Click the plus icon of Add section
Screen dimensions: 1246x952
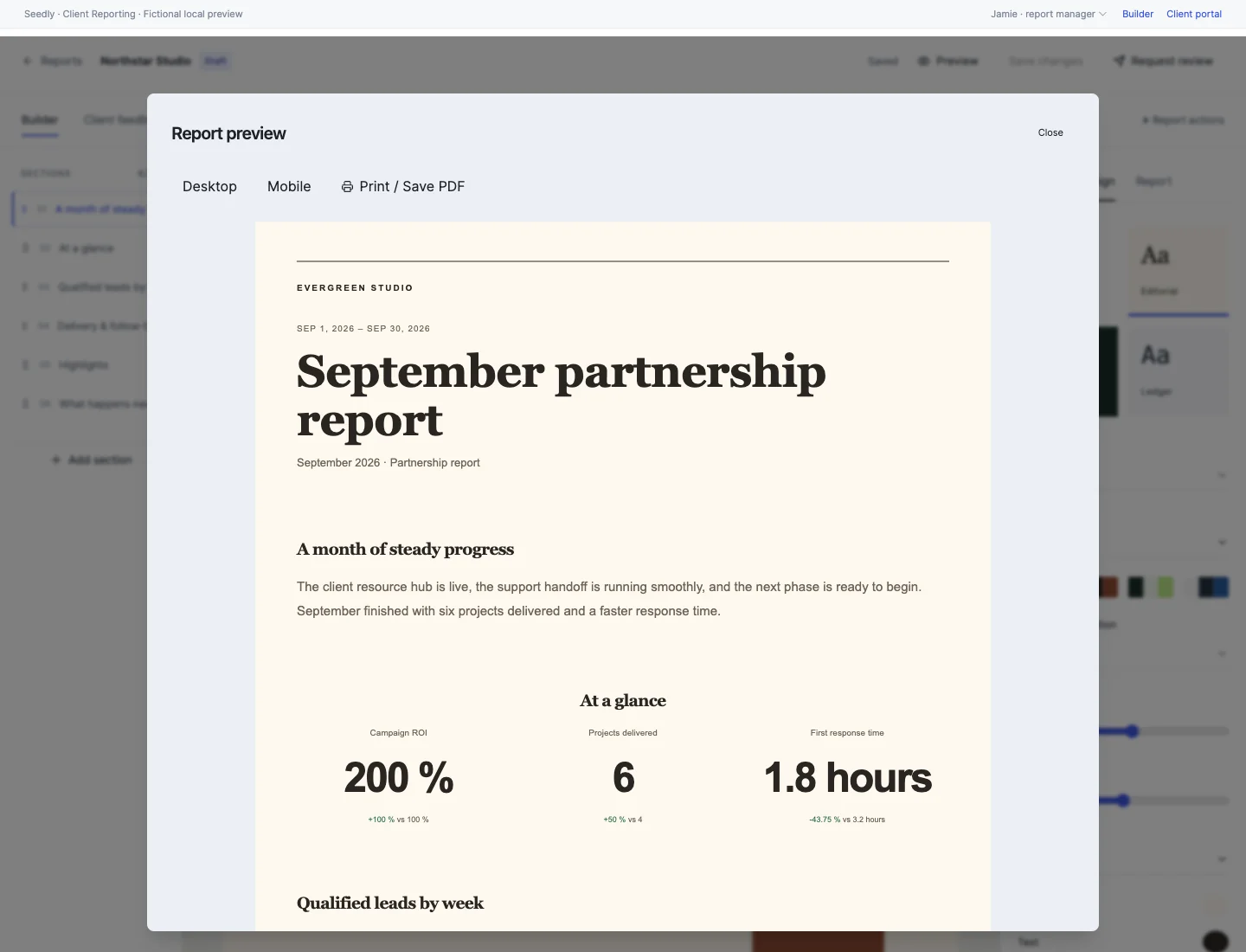coord(56,460)
